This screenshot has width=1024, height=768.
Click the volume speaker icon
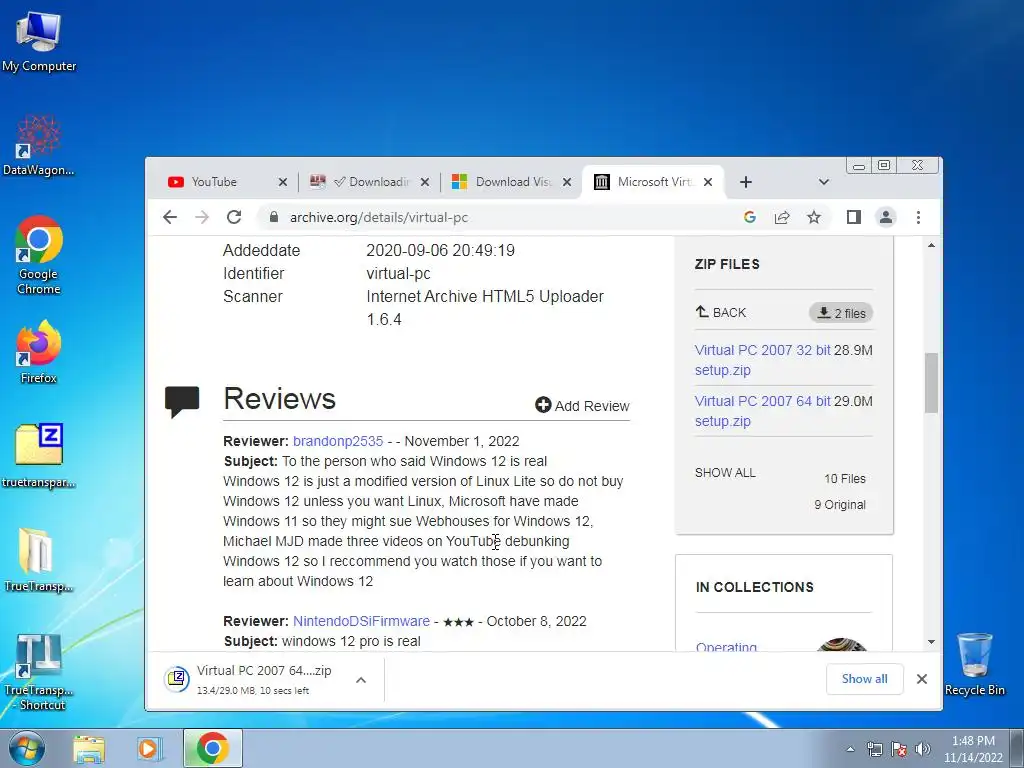(923, 749)
